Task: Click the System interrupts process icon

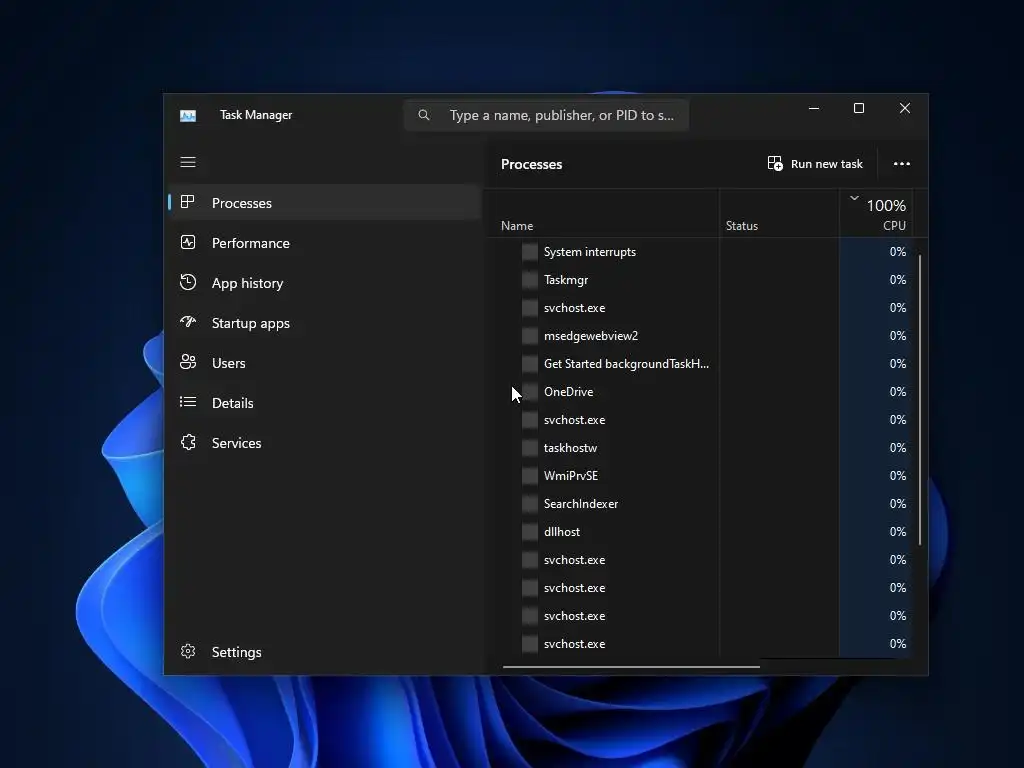Action: pos(530,251)
